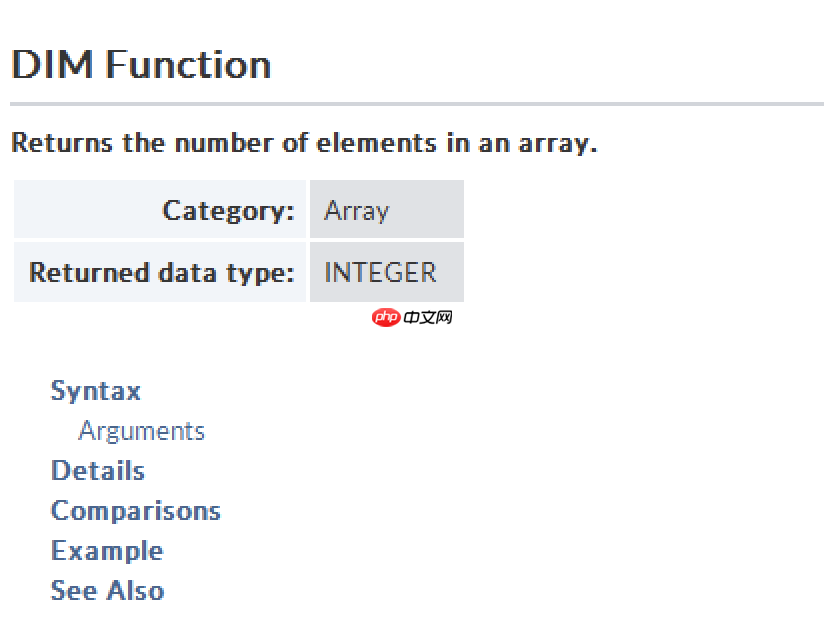Click the word DIM in the heading

click(x=53, y=65)
